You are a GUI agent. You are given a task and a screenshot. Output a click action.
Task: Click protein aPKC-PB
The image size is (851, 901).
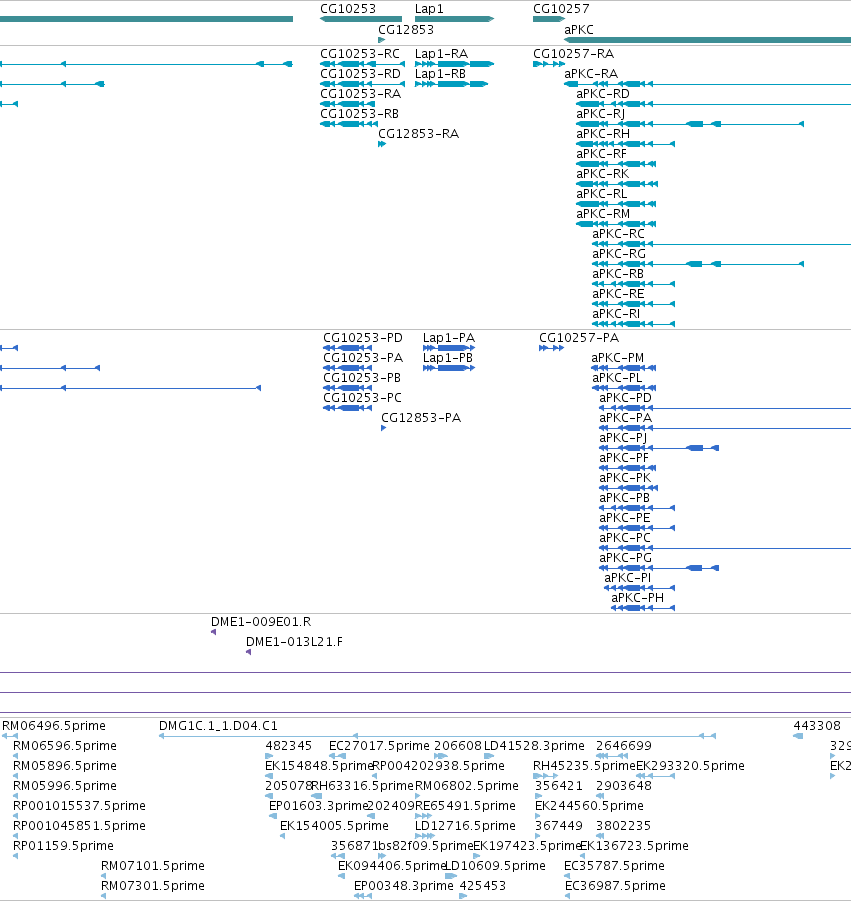point(624,498)
